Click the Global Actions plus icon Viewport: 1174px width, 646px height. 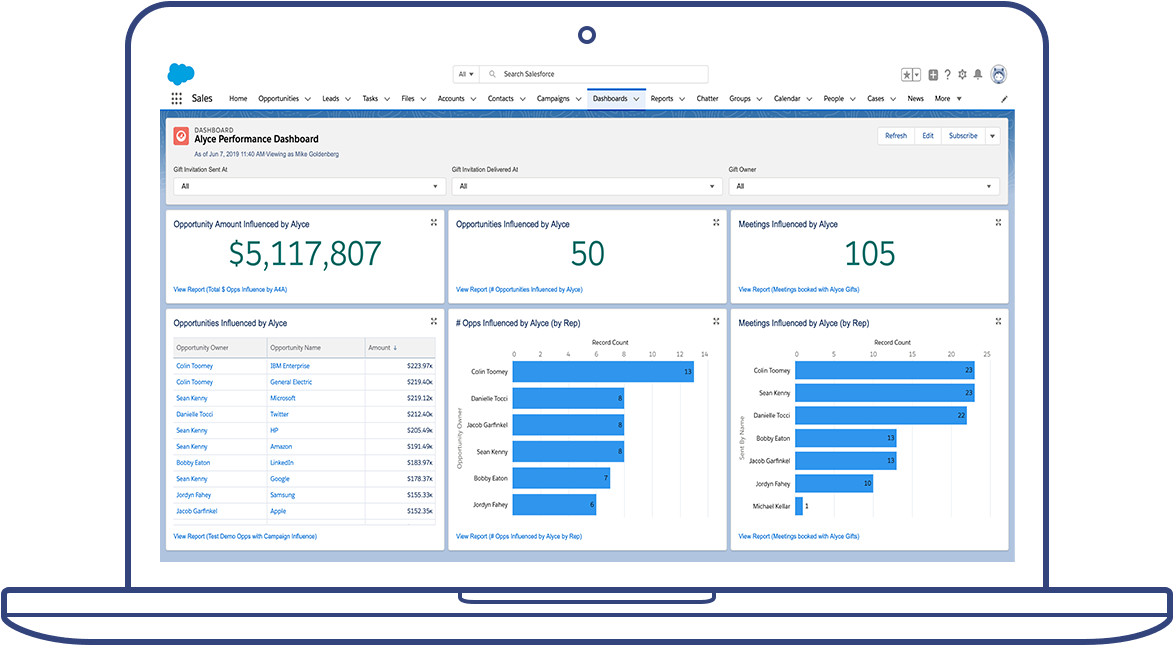(x=933, y=74)
